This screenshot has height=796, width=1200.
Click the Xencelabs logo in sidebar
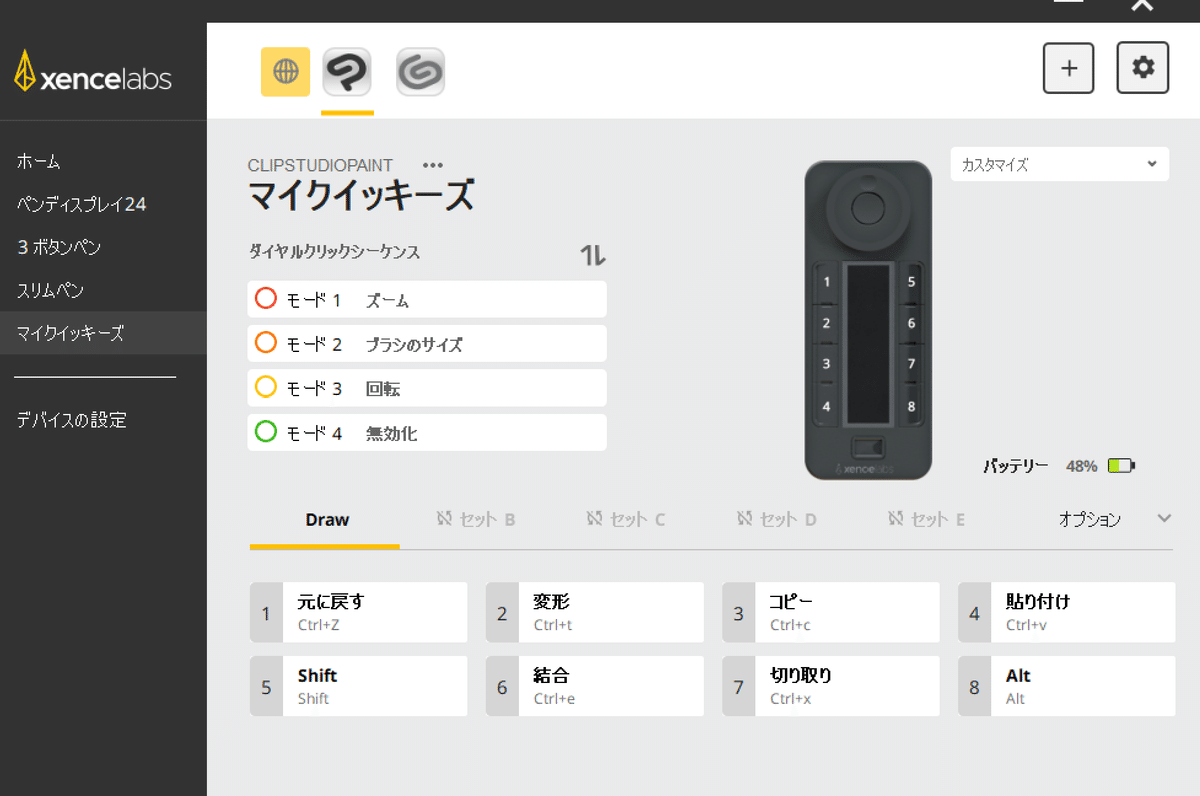tap(92, 72)
